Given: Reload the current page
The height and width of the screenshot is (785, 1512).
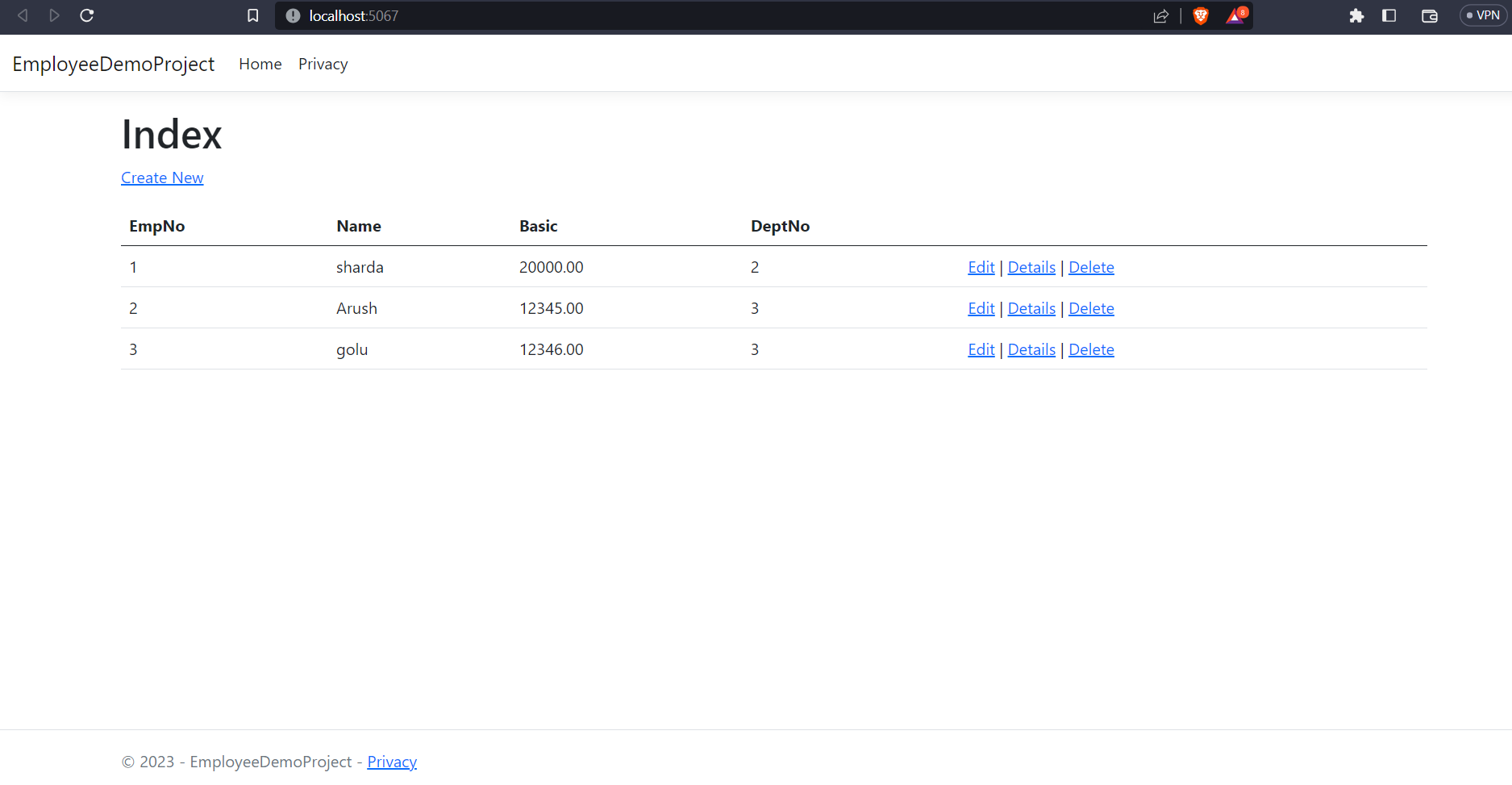Looking at the screenshot, I should 86,15.
